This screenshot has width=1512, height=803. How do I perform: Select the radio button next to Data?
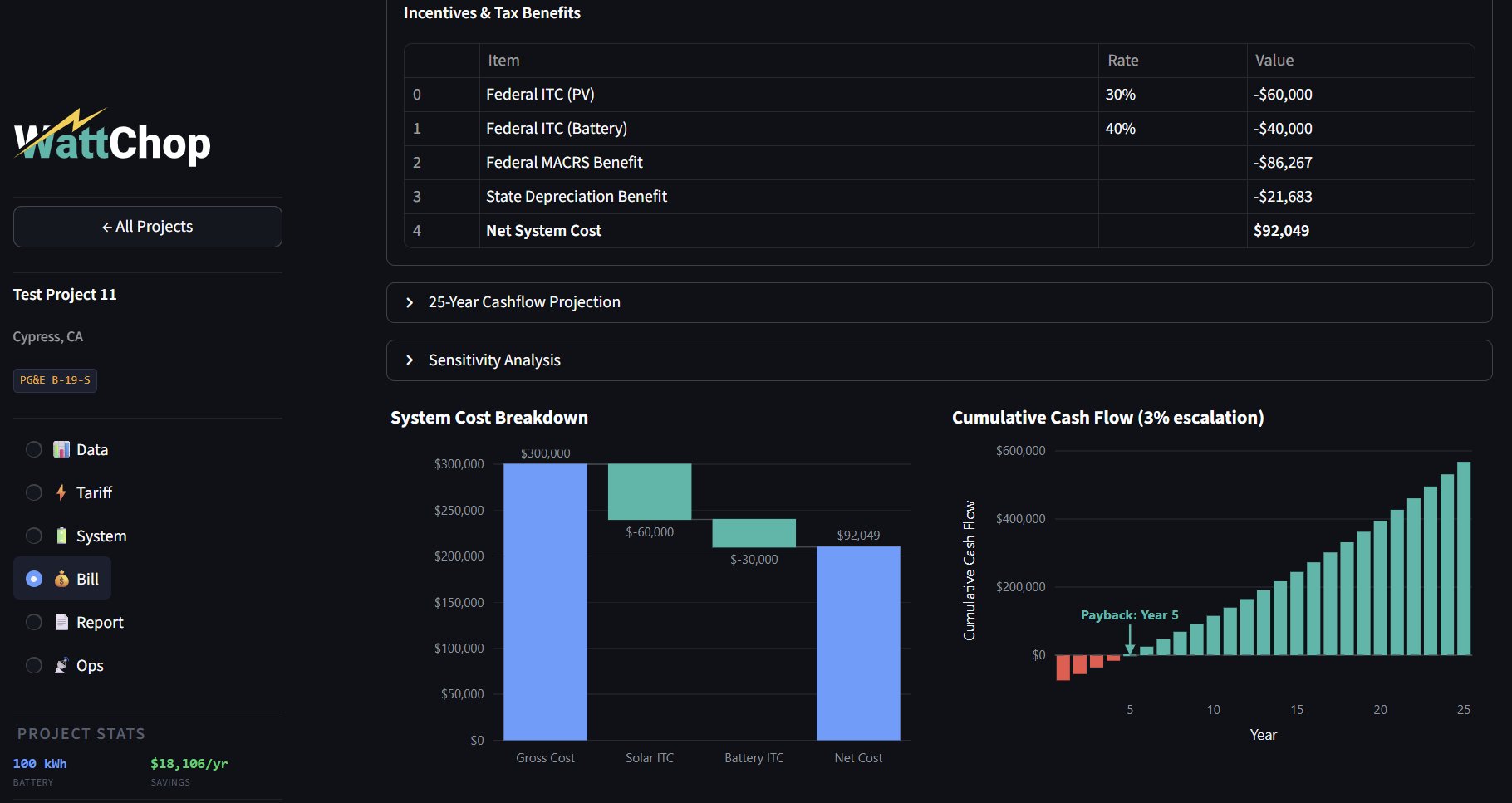click(x=34, y=449)
